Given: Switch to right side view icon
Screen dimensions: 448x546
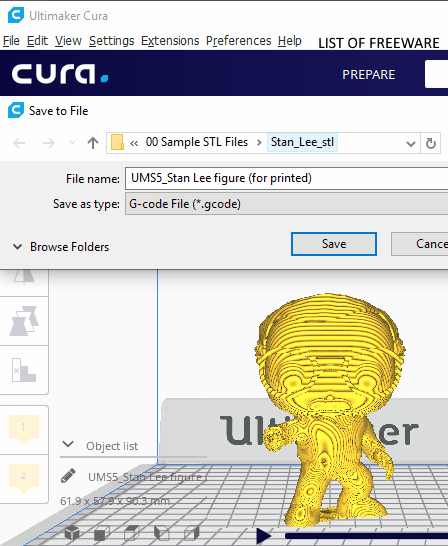Looking at the screenshot, I should (x=191, y=533).
